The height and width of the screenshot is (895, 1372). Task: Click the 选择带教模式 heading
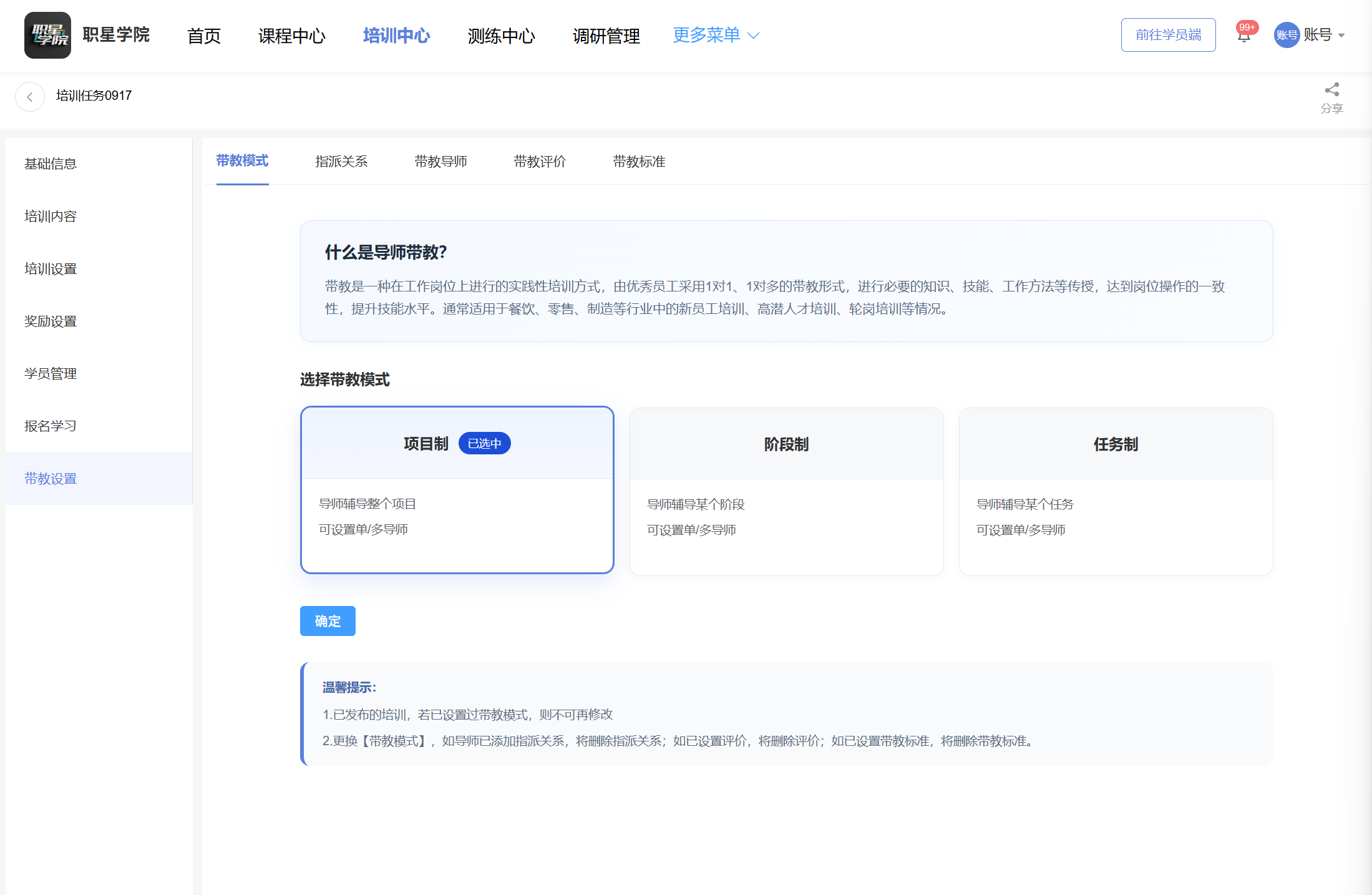(345, 379)
